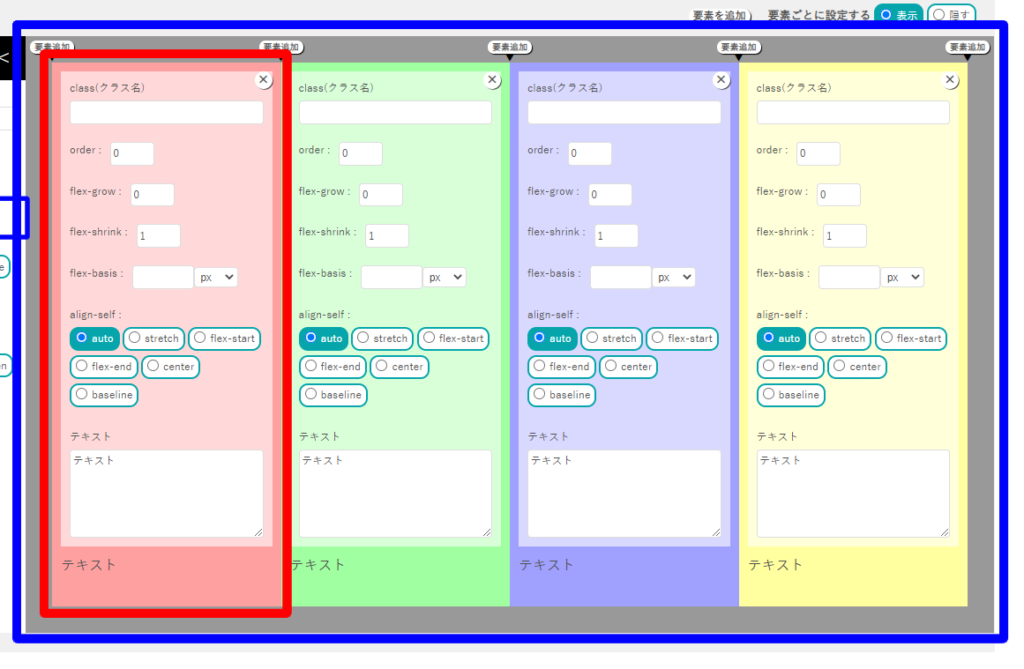Click the order input in the purple panel
The height and width of the screenshot is (669, 1024).
click(589, 154)
